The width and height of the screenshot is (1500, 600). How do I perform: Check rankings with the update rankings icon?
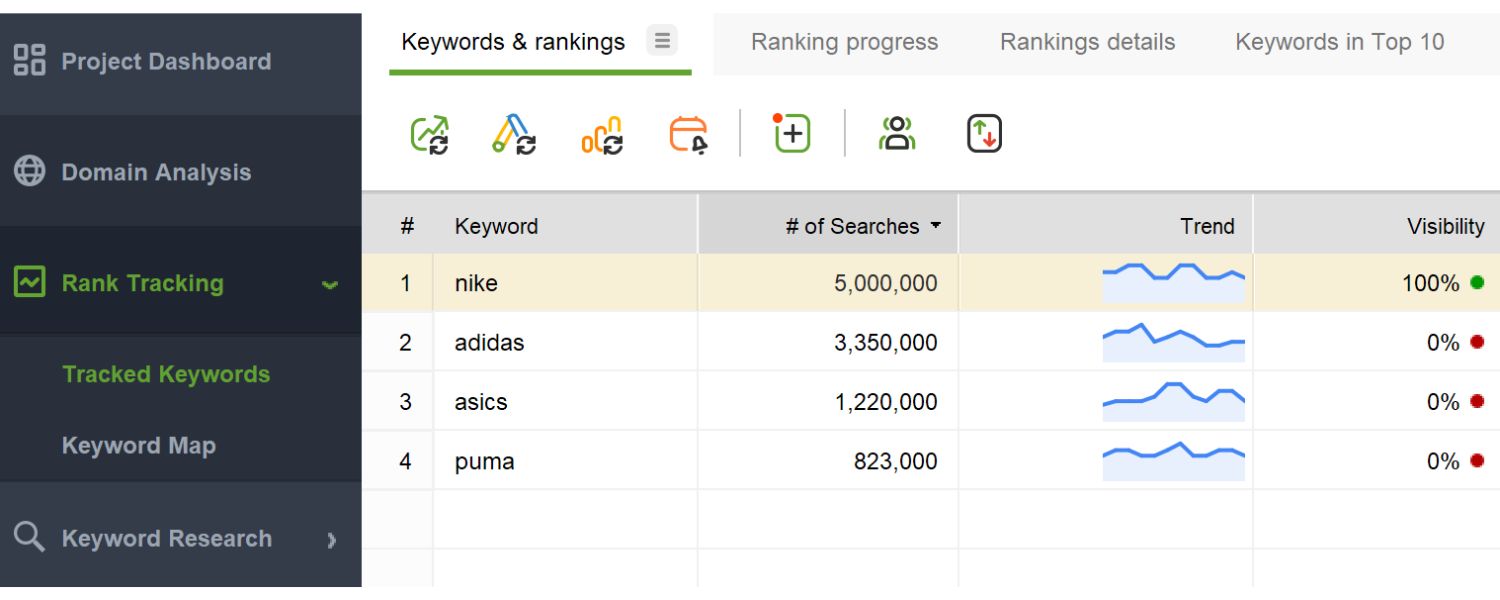[429, 135]
